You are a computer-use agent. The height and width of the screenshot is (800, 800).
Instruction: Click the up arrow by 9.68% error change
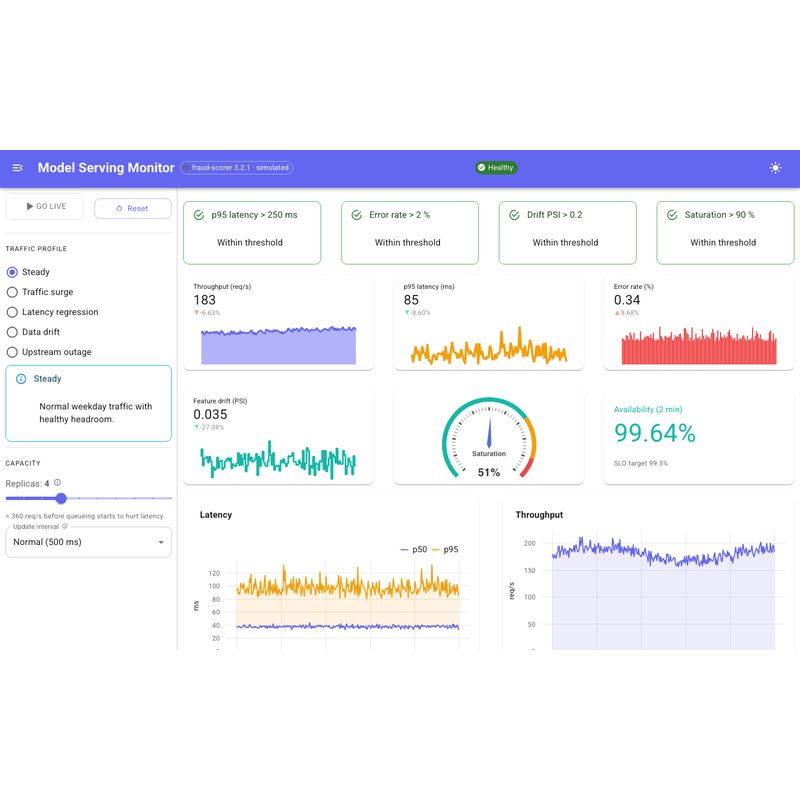(617, 313)
